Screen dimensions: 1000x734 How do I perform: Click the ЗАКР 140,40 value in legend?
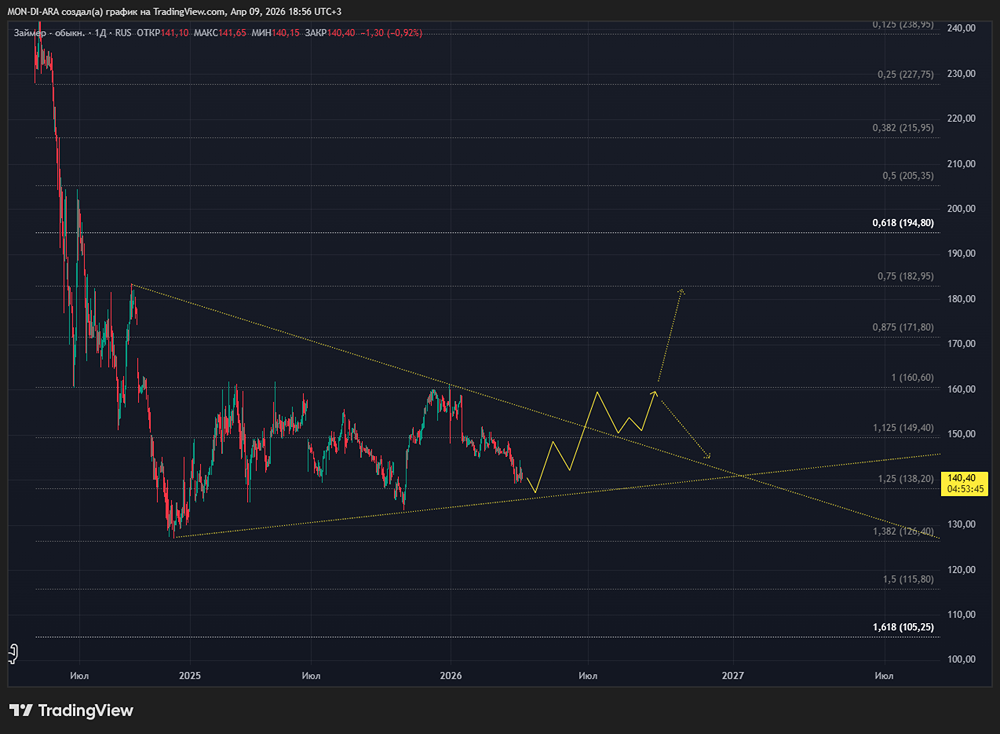point(330,33)
